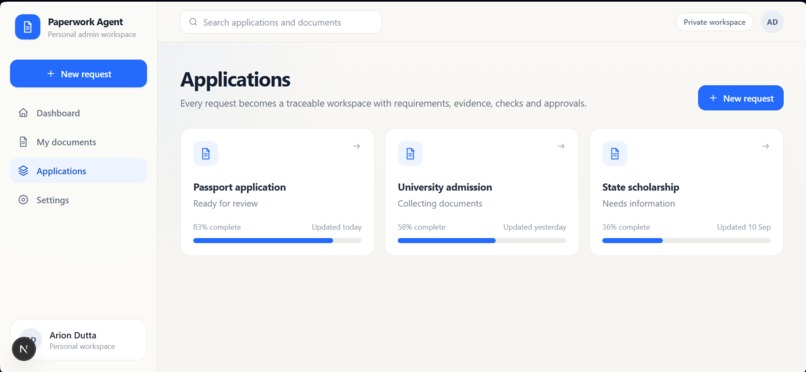806x372 pixels.
Task: Open Settings from the sidebar
Action: point(79,200)
